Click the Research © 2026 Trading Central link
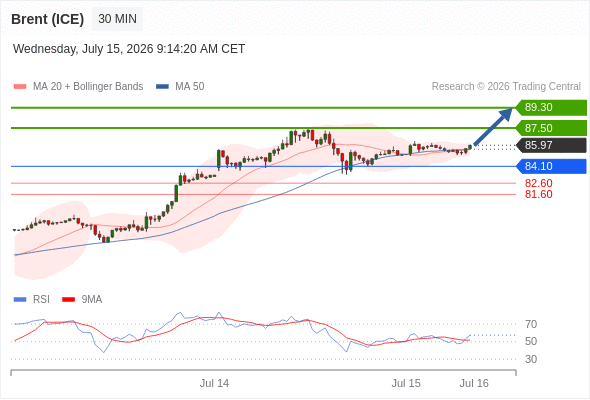 [506, 87]
